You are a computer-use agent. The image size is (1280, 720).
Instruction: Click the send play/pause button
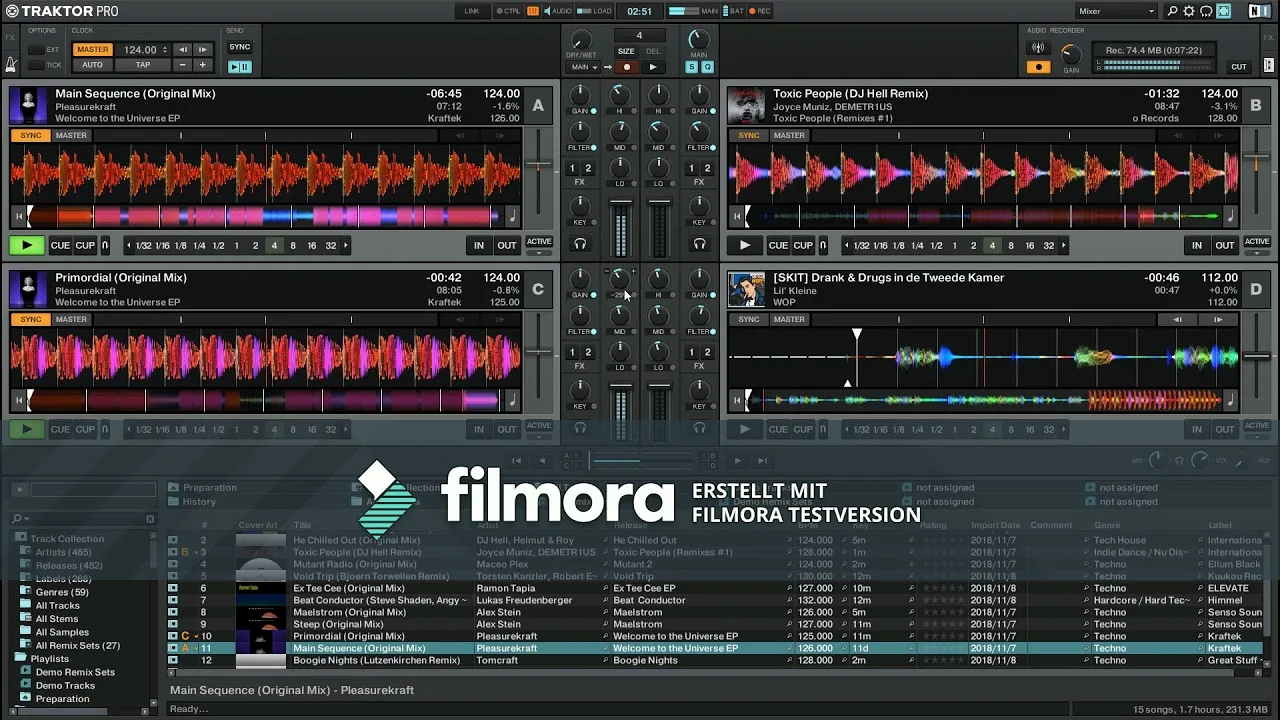tap(240, 67)
